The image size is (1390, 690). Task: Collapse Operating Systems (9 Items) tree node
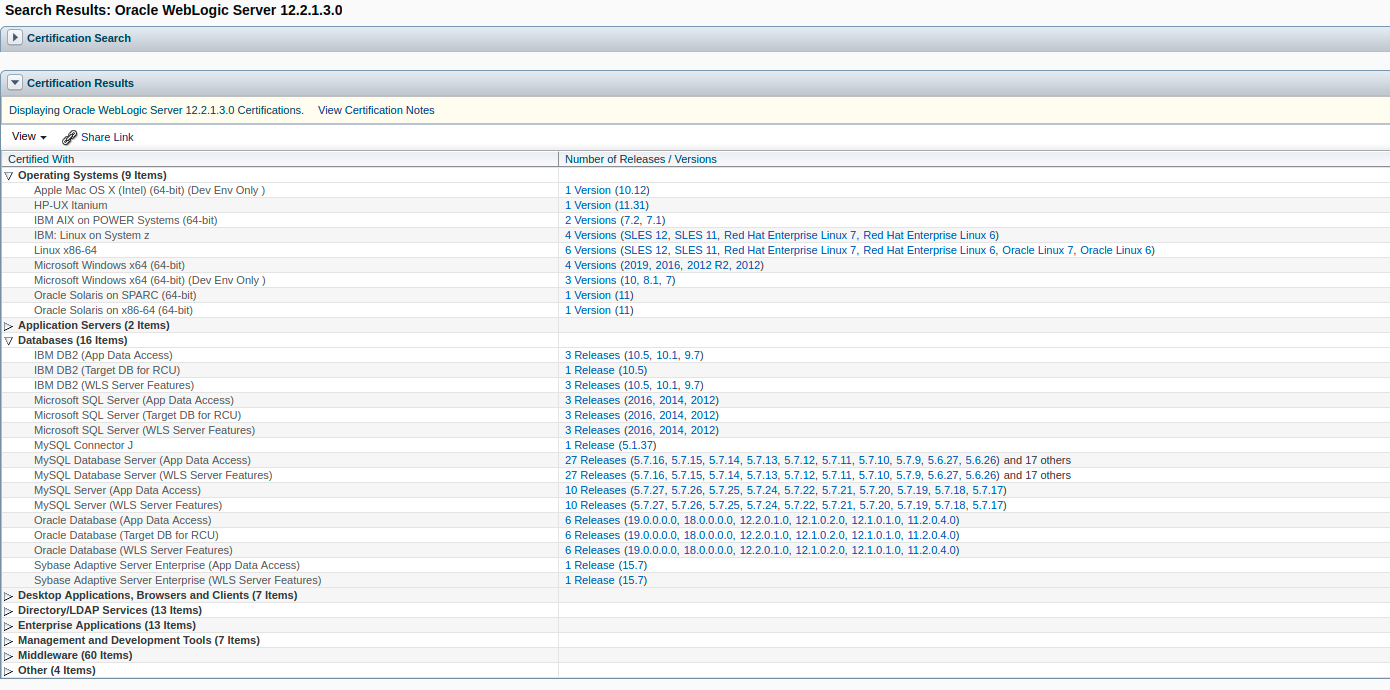coord(9,175)
